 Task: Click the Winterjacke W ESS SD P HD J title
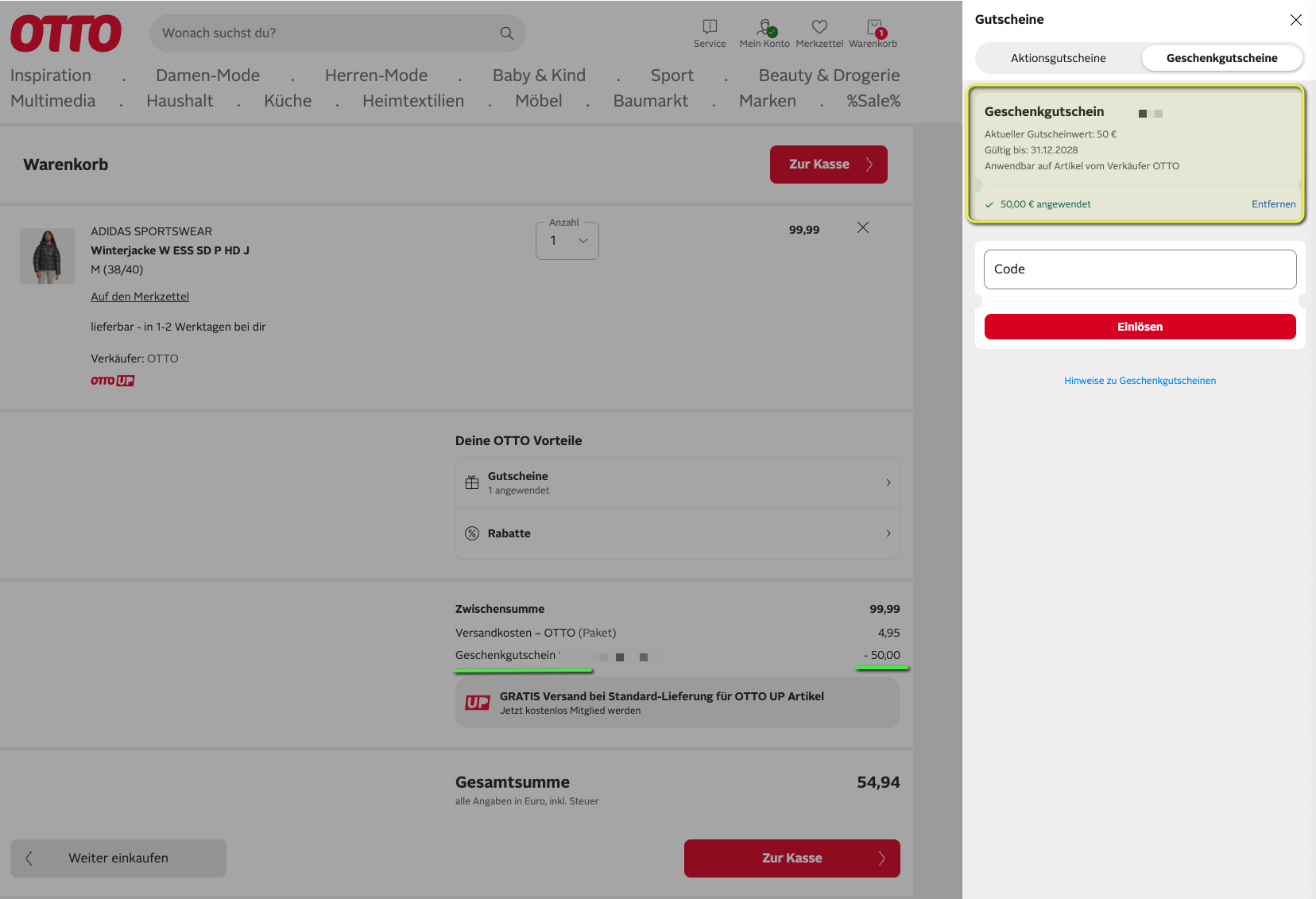click(x=170, y=250)
